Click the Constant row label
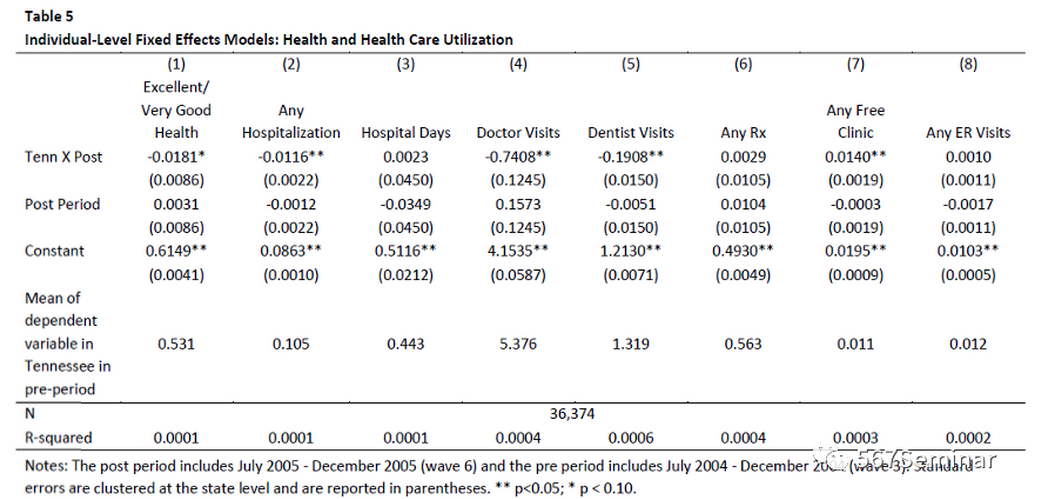This screenshot has width=1048, height=499. coord(54,251)
